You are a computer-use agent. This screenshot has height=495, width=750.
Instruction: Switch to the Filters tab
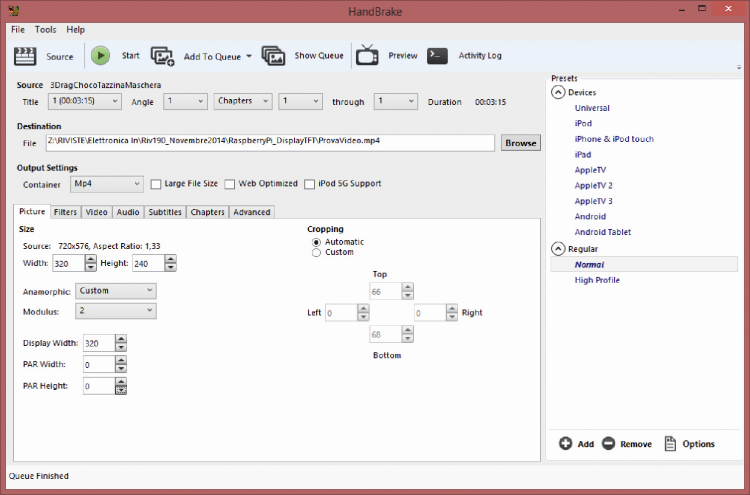click(66, 212)
